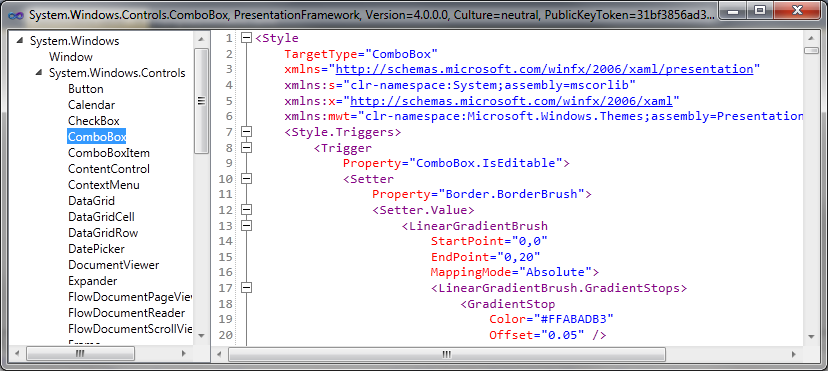Select DataGridCell in the tree
This screenshot has width=828, height=371.
pyautogui.click(x=101, y=217)
